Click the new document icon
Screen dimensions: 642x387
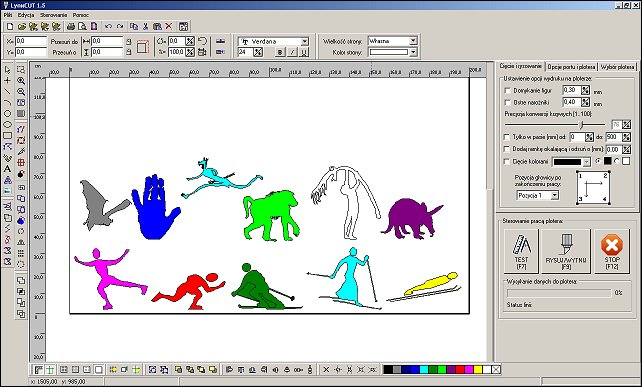[10, 27]
